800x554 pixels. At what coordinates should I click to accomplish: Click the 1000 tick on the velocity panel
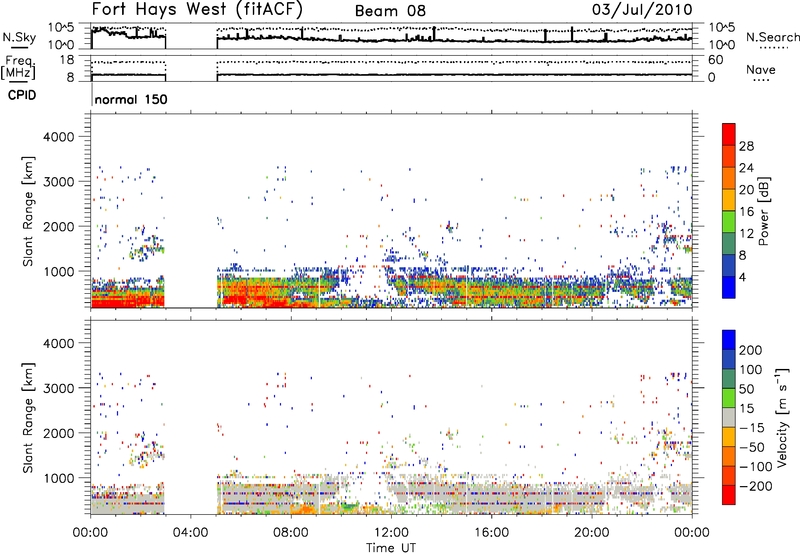pyautogui.click(x=59, y=478)
